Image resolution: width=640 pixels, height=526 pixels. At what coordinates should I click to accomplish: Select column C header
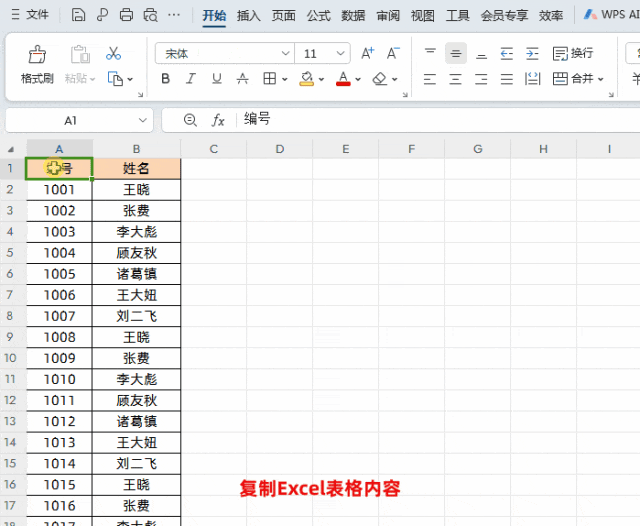(x=213, y=149)
